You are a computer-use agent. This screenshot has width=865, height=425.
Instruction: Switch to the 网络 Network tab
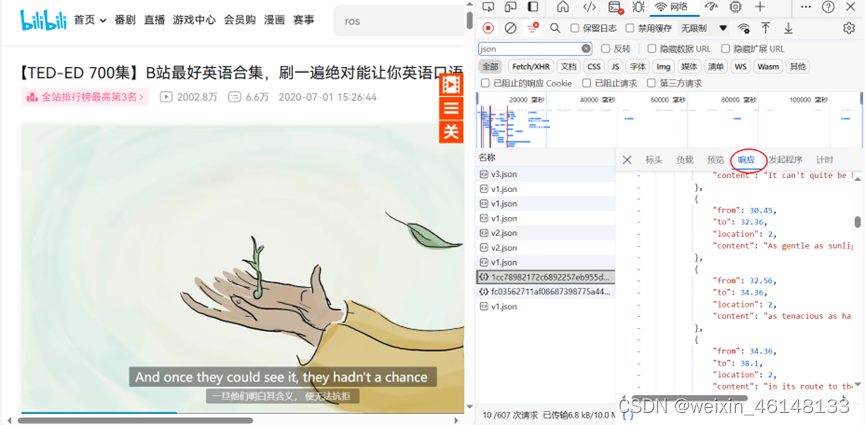[x=672, y=7]
